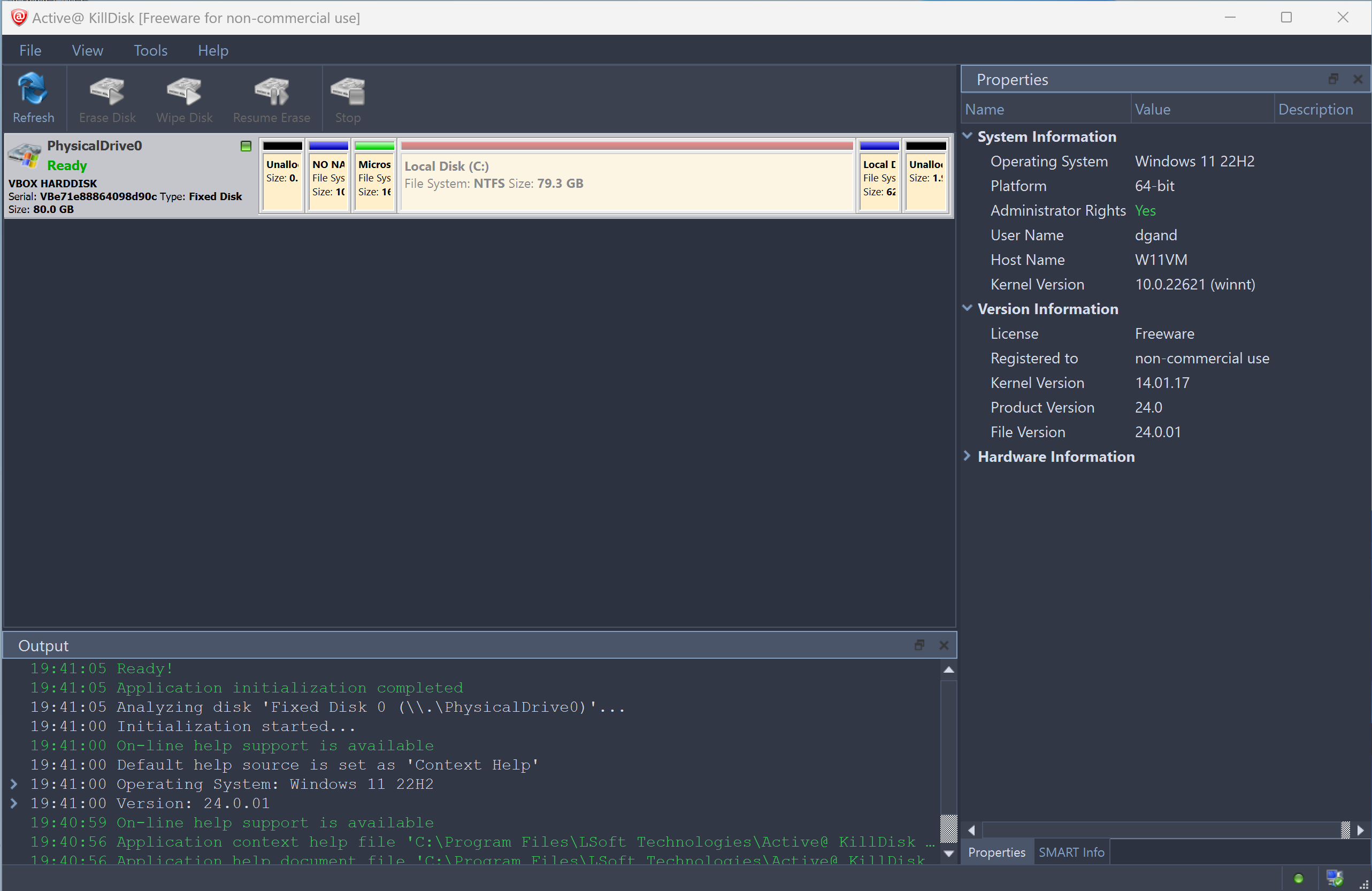Select the NO NAME partition block
Image resolution: width=1372 pixels, height=891 pixels.
pos(328,176)
